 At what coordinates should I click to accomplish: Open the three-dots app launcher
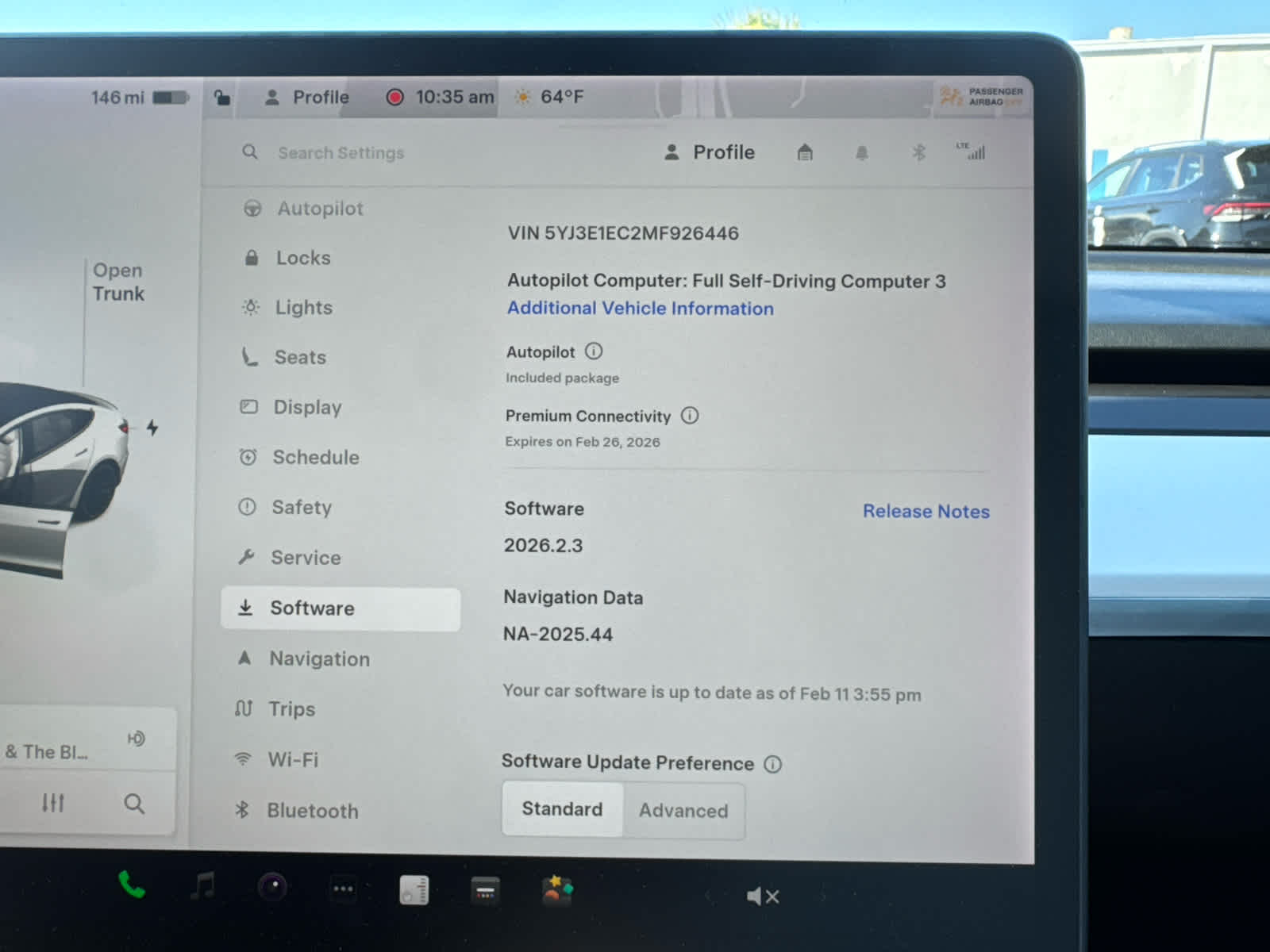pyautogui.click(x=343, y=889)
